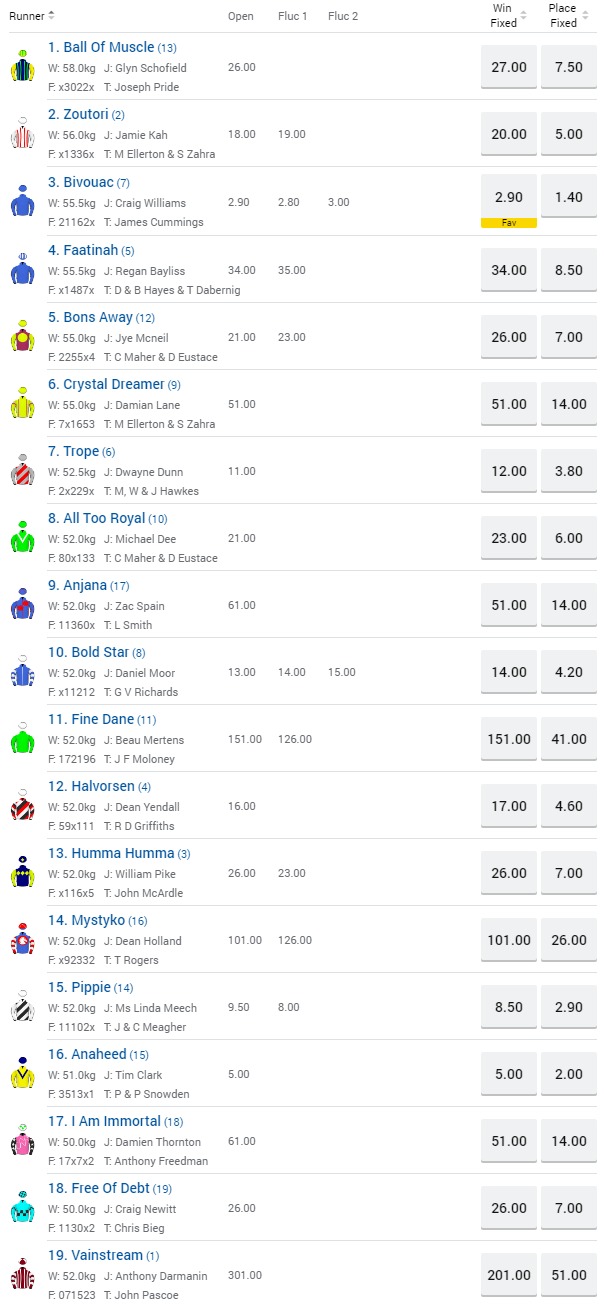Click I Am Immortal pink silks icon

click(x=22, y=1141)
